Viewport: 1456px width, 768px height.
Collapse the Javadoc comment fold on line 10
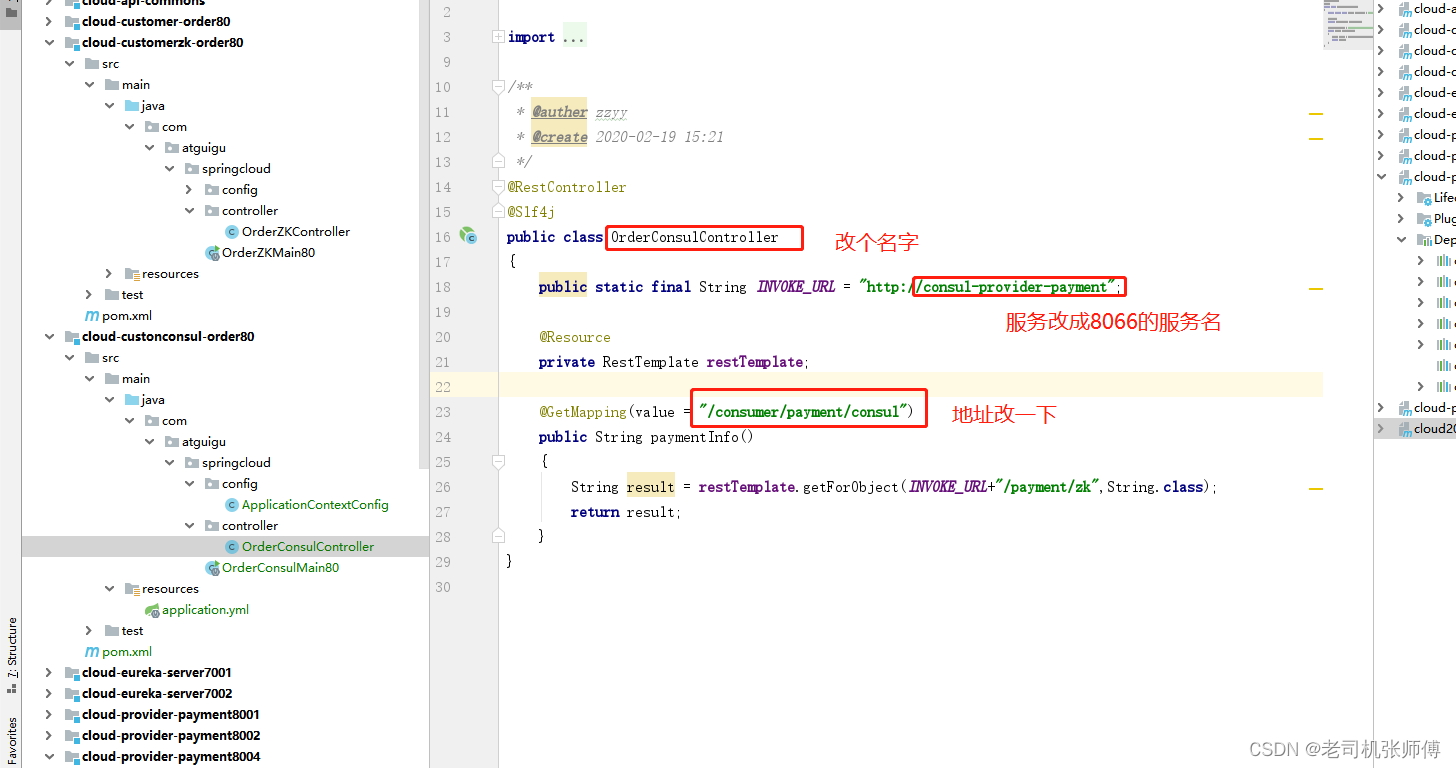(498, 87)
